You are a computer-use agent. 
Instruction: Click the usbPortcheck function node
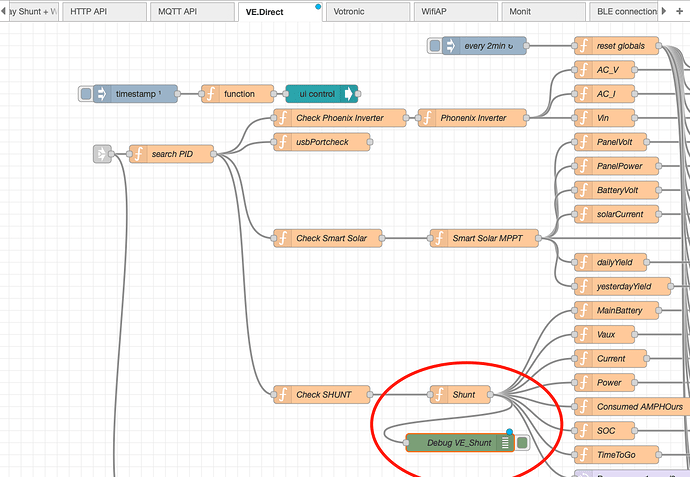tap(321, 142)
